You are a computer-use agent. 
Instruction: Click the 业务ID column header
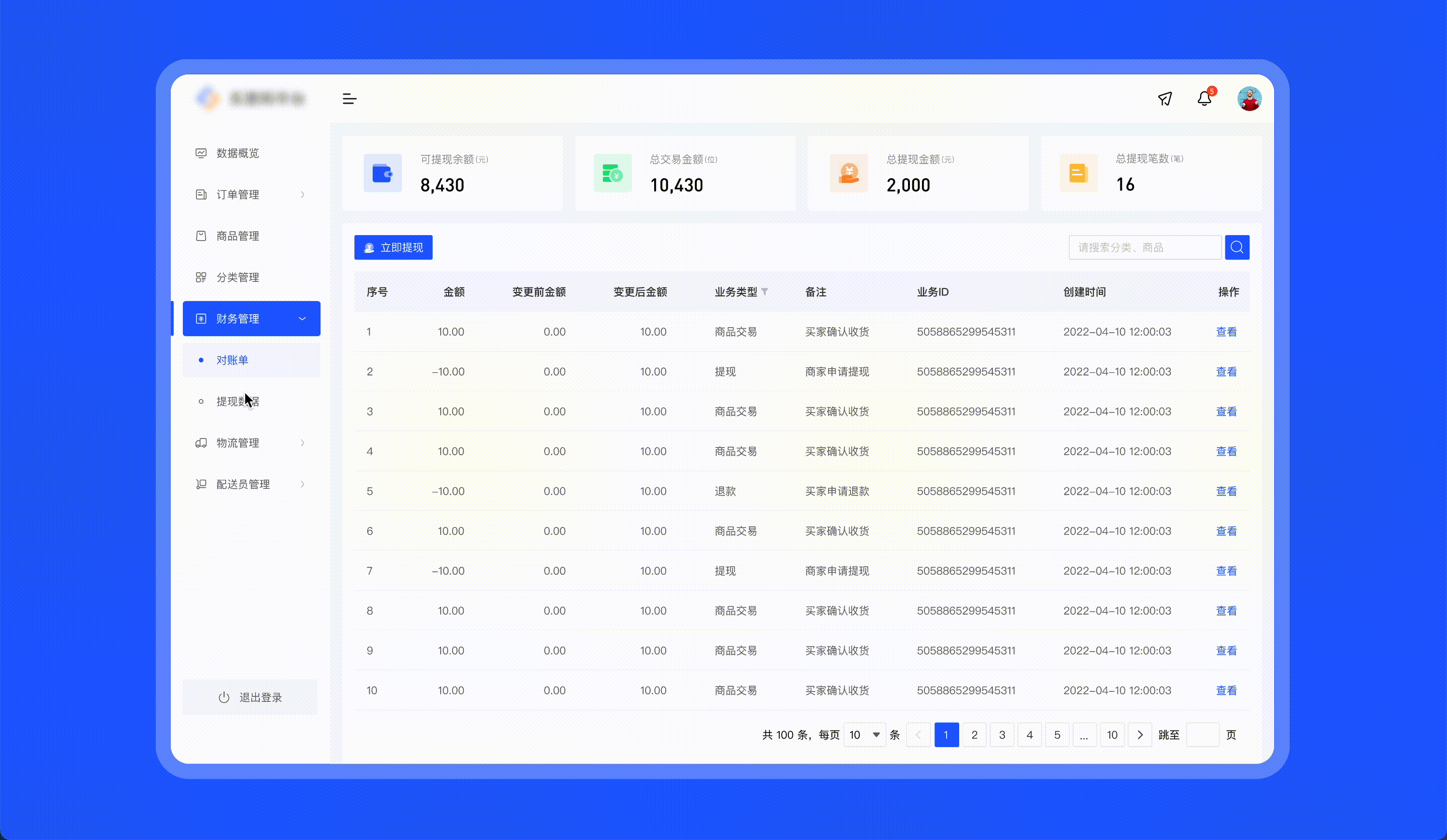point(933,292)
